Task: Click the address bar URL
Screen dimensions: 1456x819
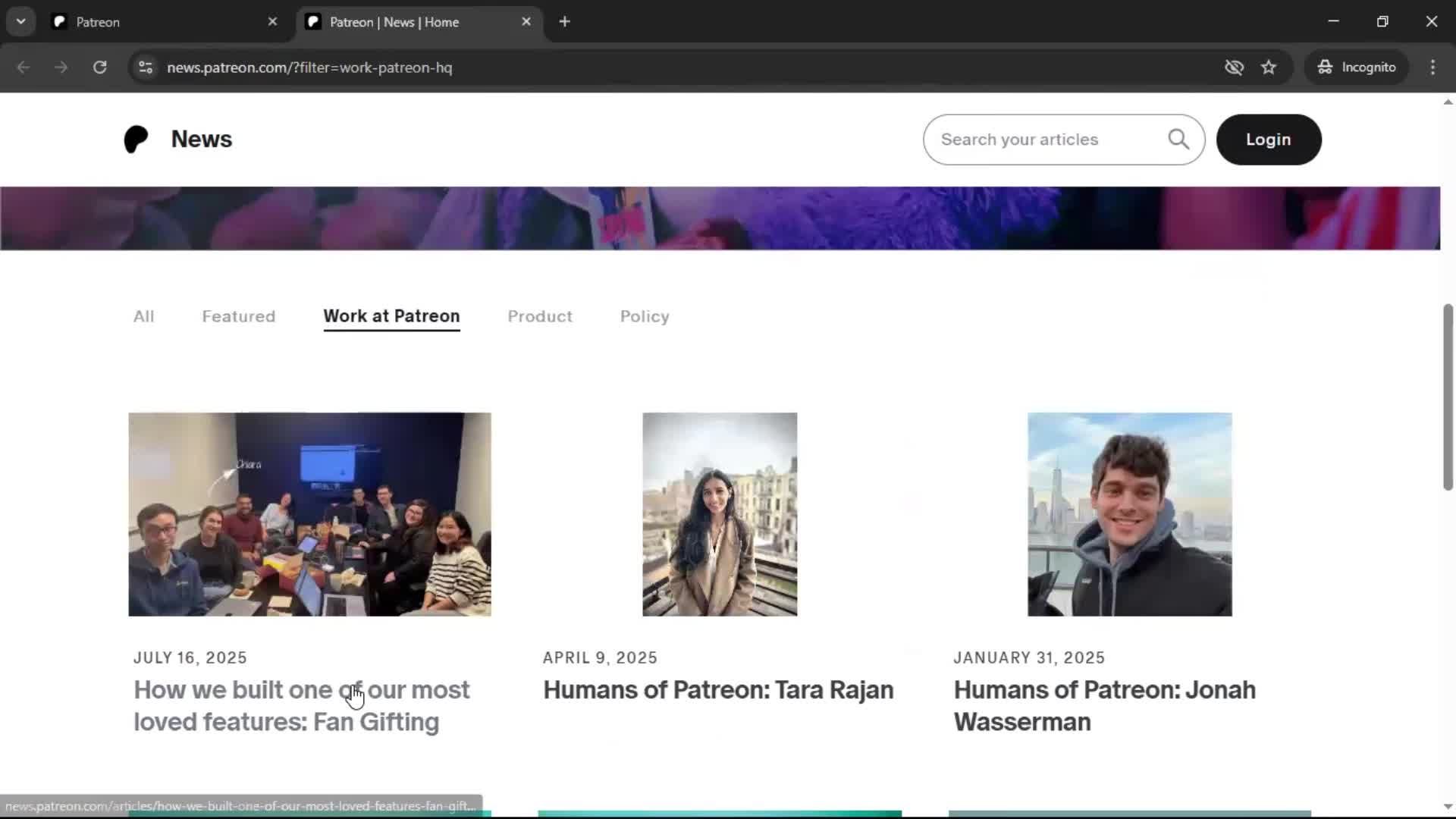Action: [309, 67]
